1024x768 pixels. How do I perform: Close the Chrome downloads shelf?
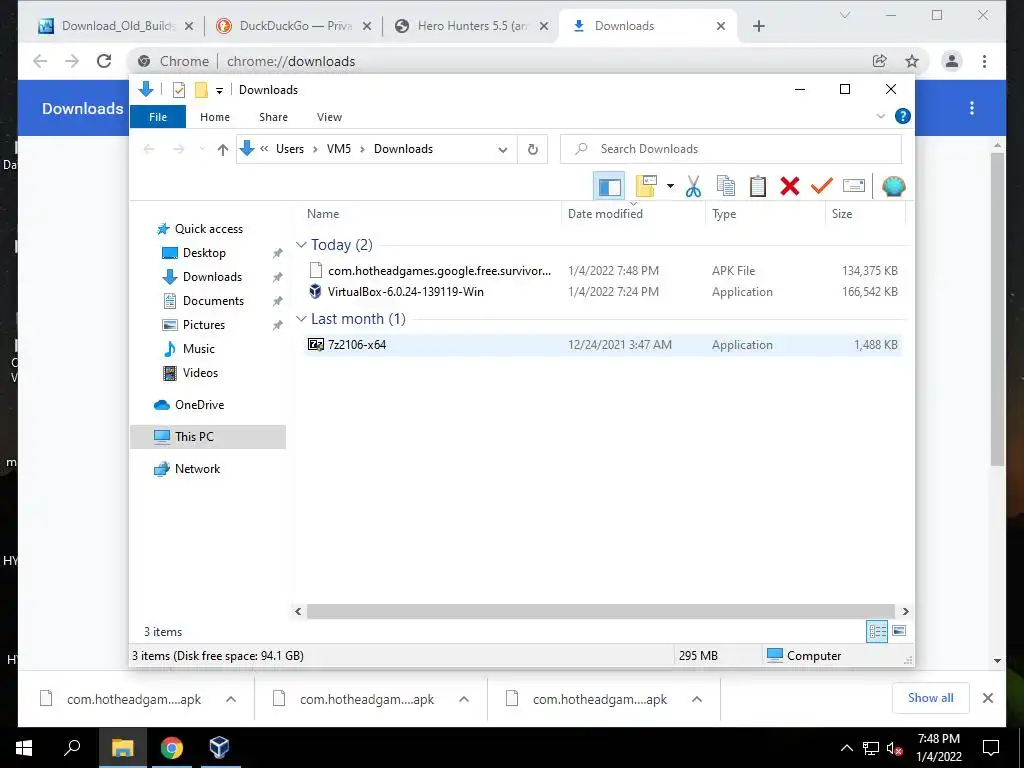click(987, 698)
